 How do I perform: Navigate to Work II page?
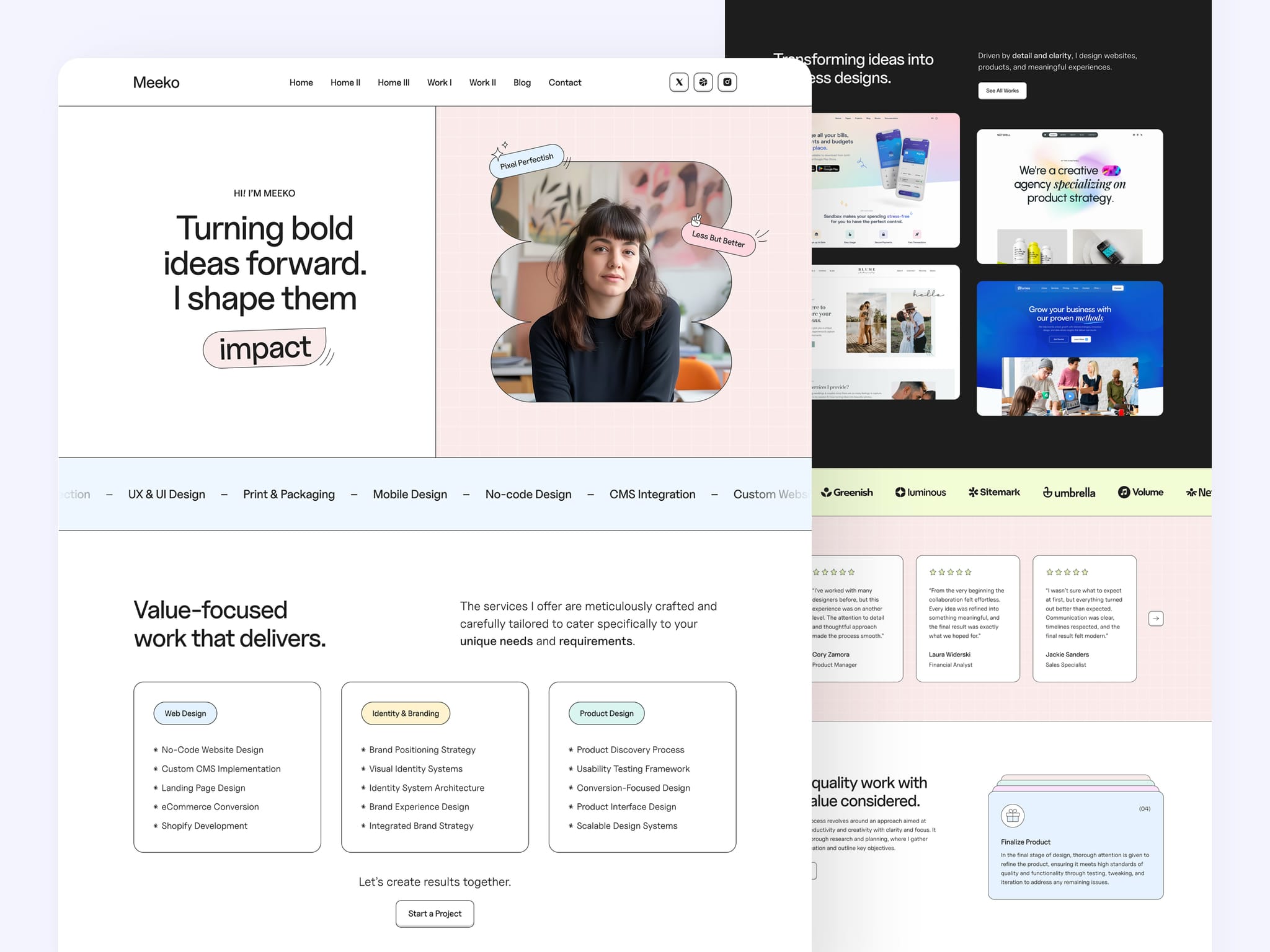tap(482, 82)
